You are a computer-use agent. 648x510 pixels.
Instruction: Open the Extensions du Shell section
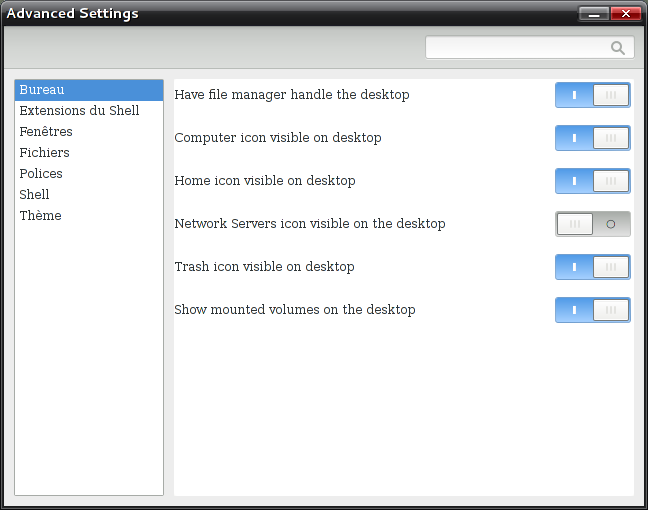(x=79, y=111)
